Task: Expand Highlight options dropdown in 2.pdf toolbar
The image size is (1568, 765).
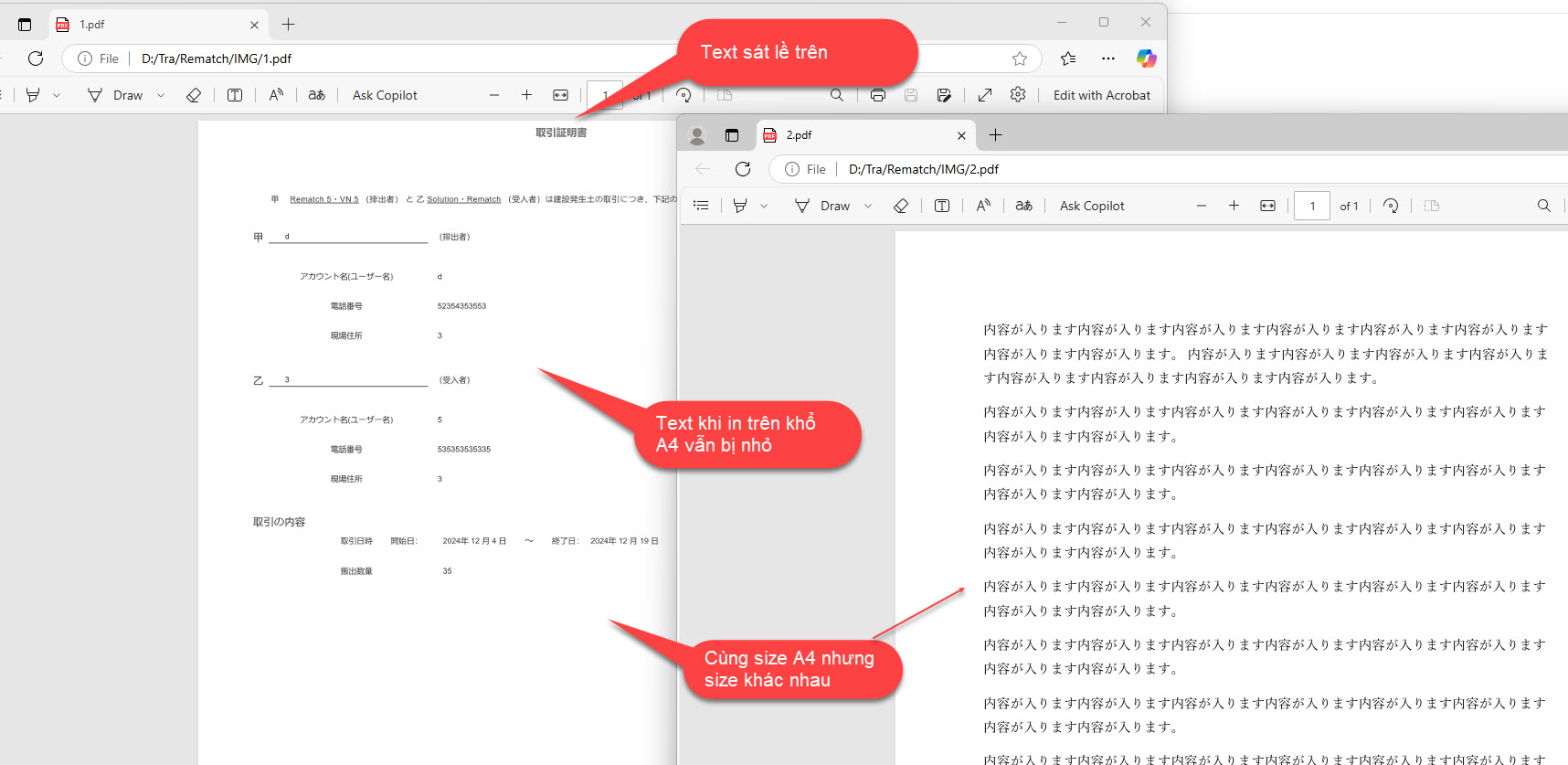Action: pos(764,207)
